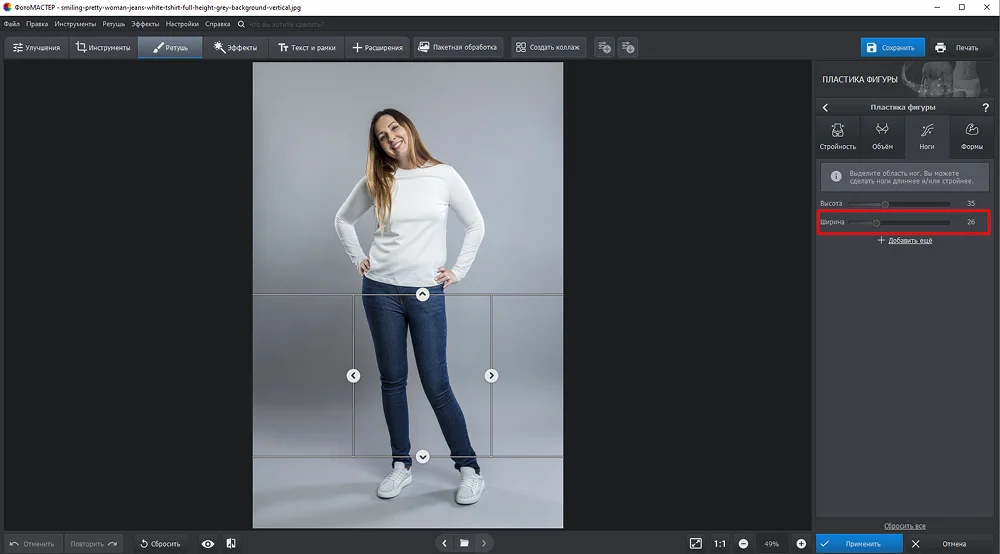
Task: Go back with the arrow in Пластика фигуры
Action: click(x=825, y=107)
